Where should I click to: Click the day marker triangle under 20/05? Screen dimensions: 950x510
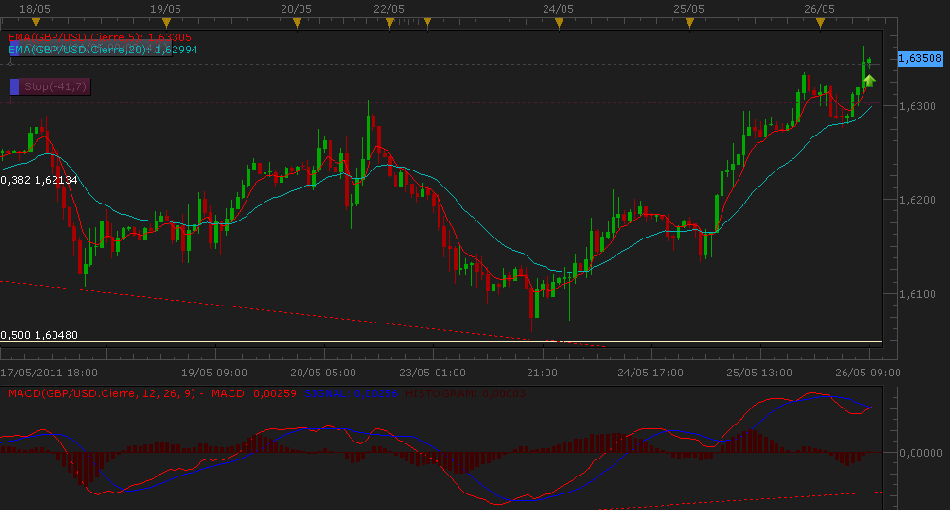pyautogui.click(x=296, y=21)
